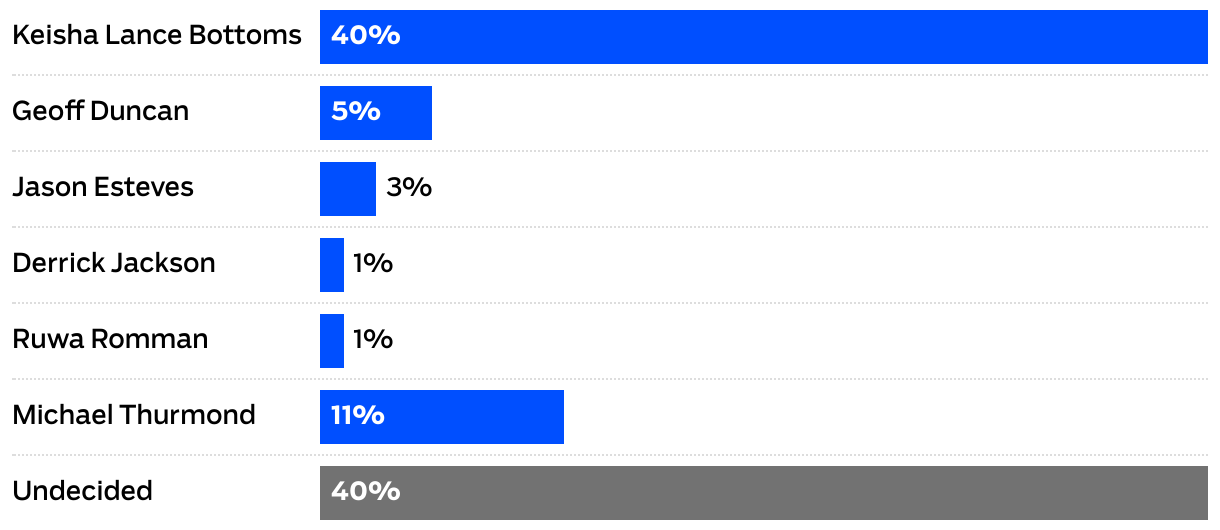Select the Geoff Duncan name label
1220x530 pixels.
[100, 111]
